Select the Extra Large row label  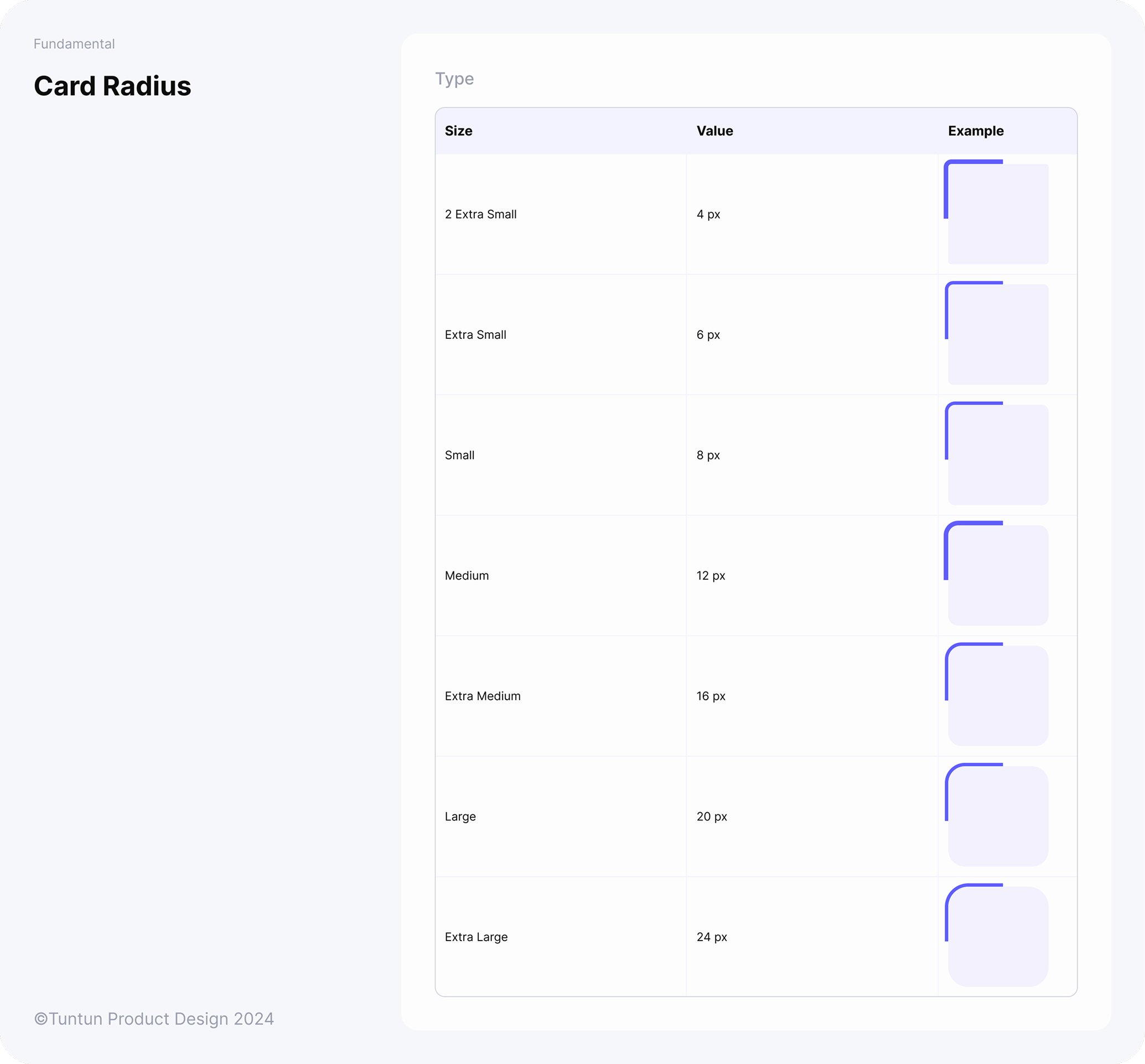475,936
